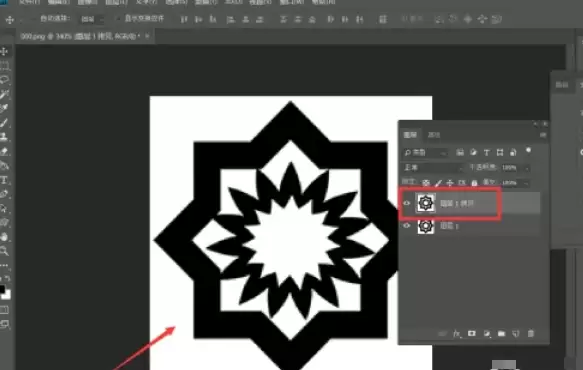Select the bottom Layer 1 name

tap(449, 226)
